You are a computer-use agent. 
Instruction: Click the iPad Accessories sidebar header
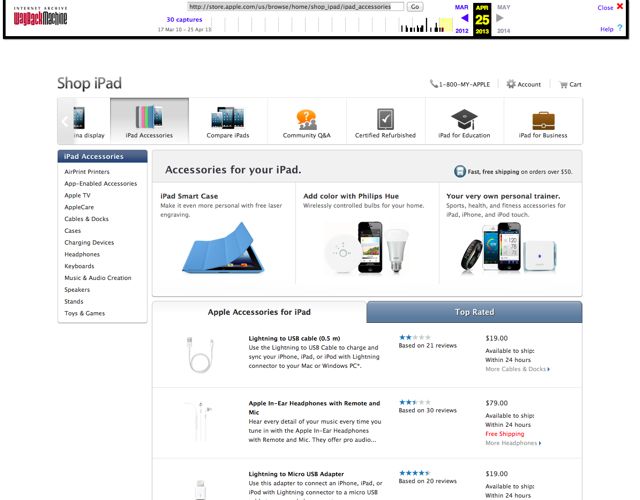102,156
